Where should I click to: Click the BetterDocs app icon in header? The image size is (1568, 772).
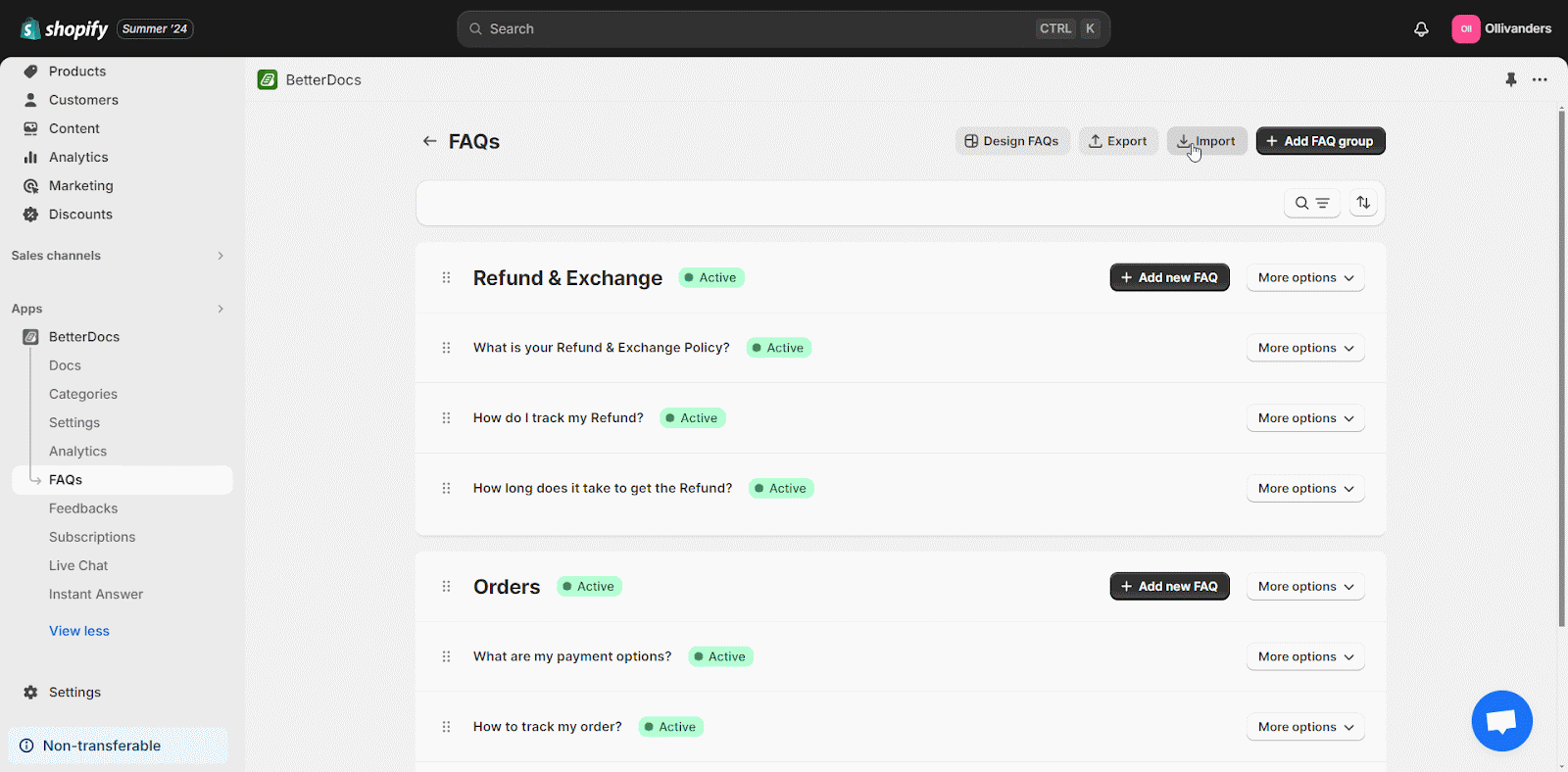click(268, 79)
